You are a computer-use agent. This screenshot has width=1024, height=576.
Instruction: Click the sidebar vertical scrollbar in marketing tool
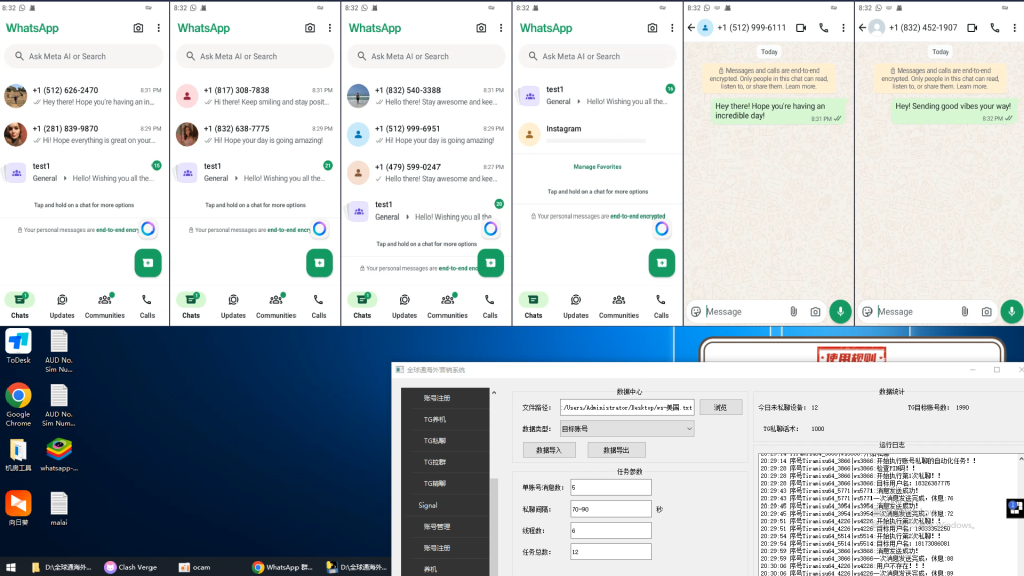tap(494, 526)
